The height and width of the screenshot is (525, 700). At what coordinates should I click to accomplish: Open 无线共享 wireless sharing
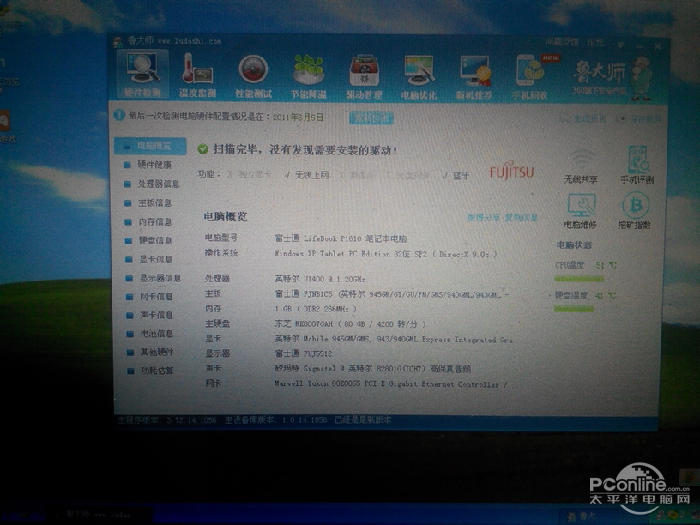[580, 167]
